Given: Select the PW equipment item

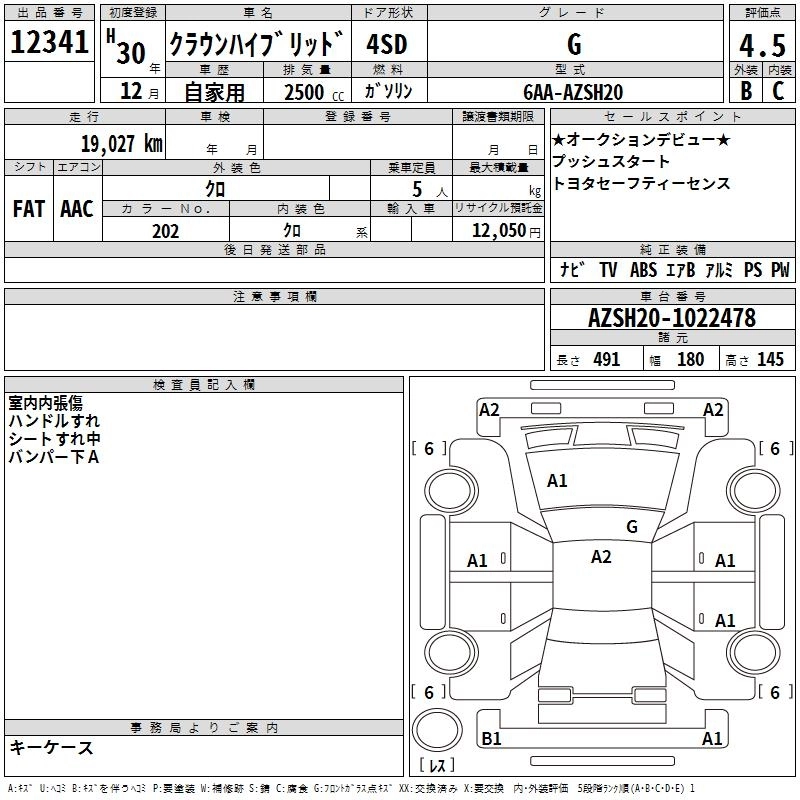Looking at the screenshot, I should tap(780, 270).
